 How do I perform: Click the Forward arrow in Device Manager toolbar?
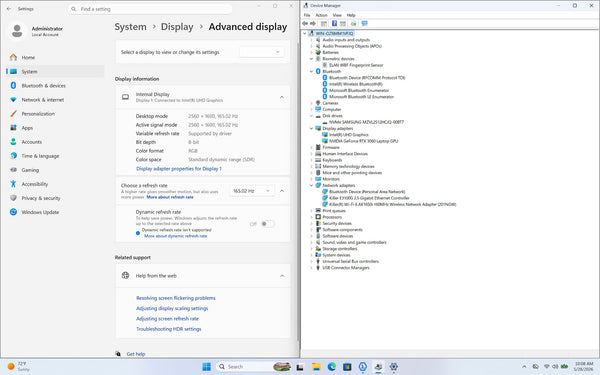(x=313, y=23)
